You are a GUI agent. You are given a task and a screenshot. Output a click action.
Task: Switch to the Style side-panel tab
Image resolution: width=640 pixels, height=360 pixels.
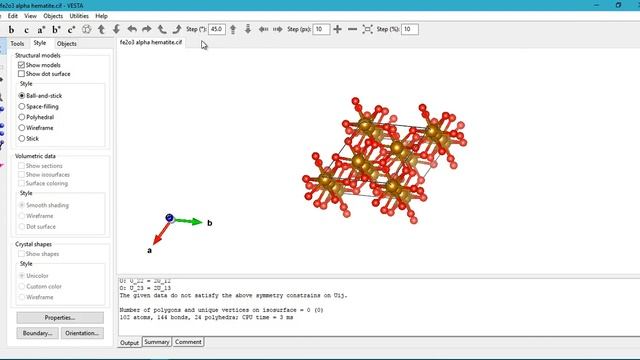tap(40, 43)
